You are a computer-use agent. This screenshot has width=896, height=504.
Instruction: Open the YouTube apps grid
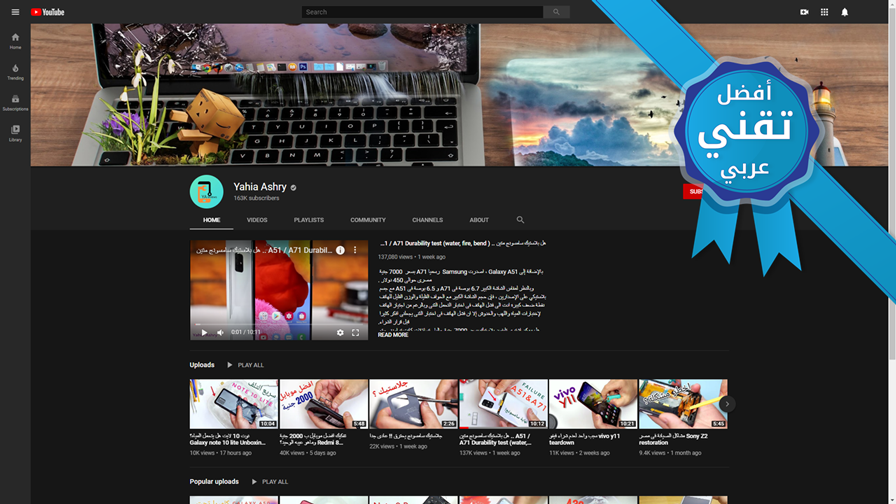[x=824, y=12]
